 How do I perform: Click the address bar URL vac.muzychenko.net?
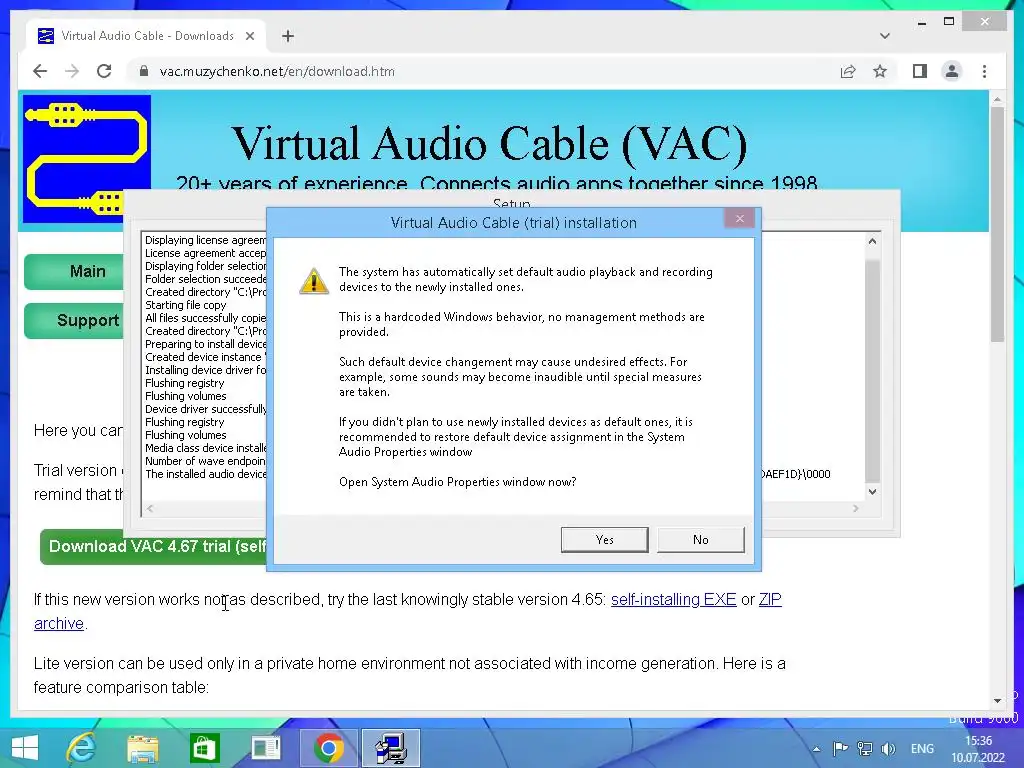277,71
